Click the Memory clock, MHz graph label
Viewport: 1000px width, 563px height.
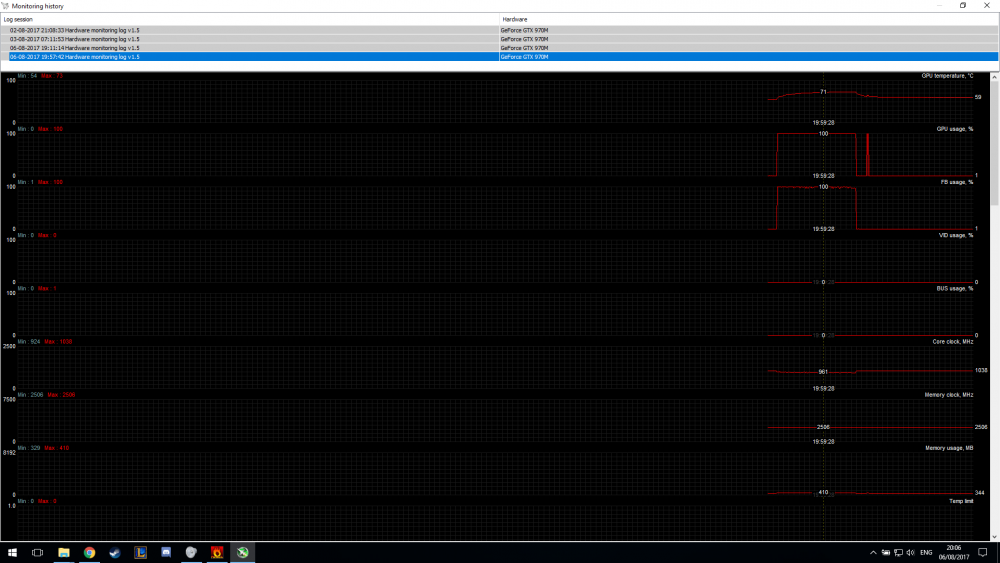click(949, 395)
